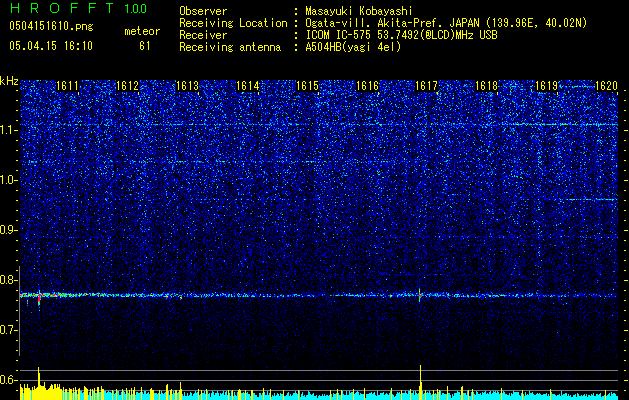
Task: Select the 1615 time marker
Action: (307, 86)
